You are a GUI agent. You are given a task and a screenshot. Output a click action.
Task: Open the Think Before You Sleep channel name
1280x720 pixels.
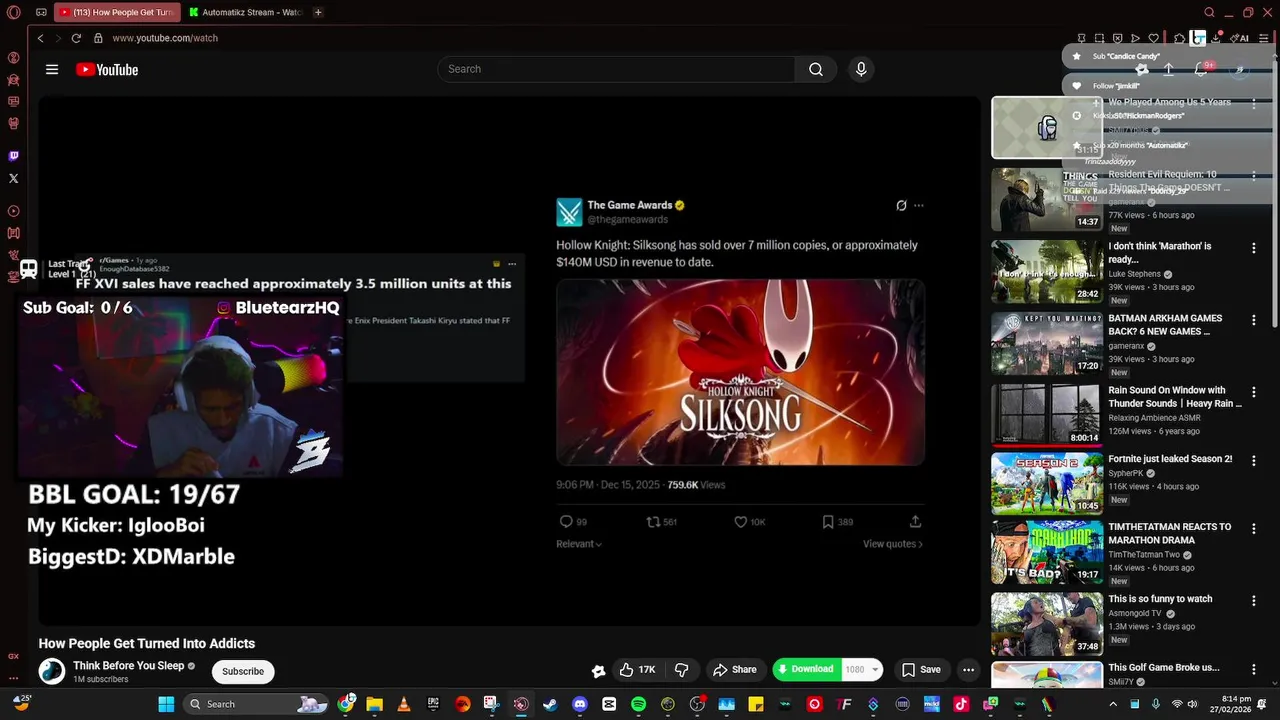[128, 666]
